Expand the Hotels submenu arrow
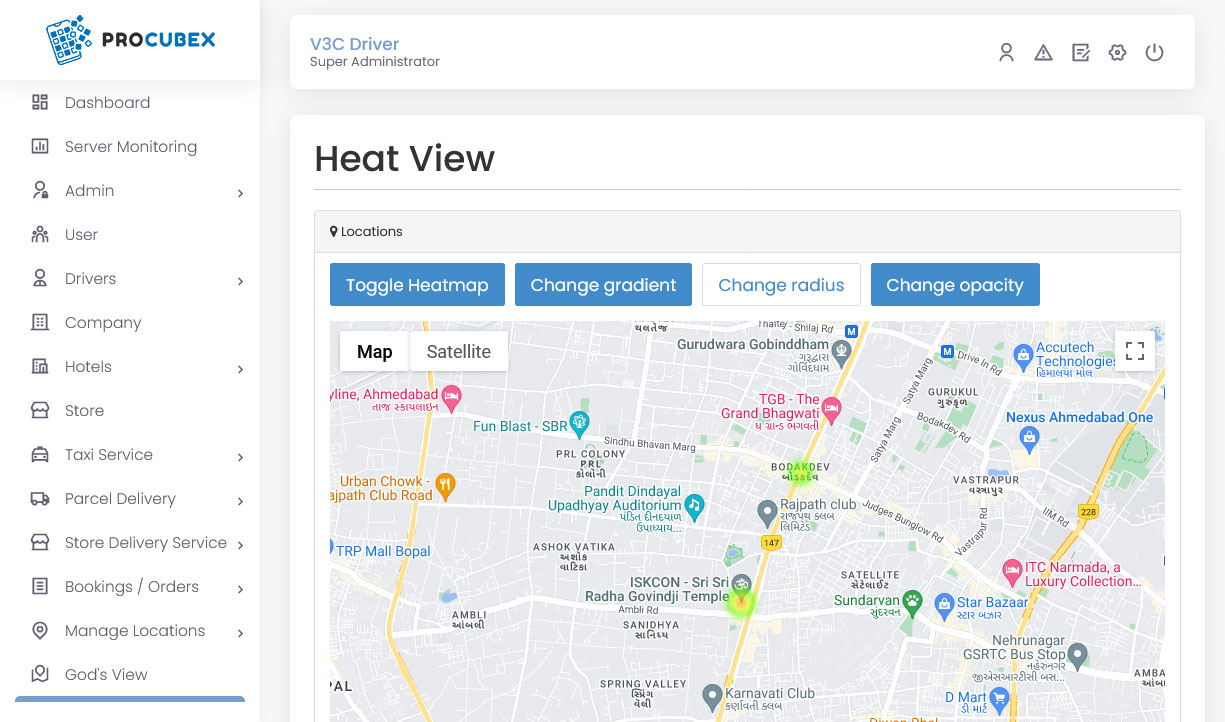The image size is (1225, 722). pyautogui.click(x=240, y=369)
